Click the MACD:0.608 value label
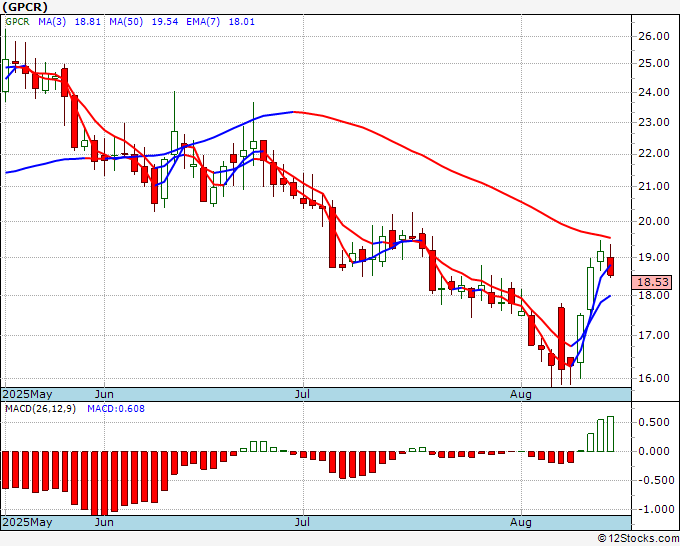The width and height of the screenshot is (680, 546). click(x=116, y=409)
